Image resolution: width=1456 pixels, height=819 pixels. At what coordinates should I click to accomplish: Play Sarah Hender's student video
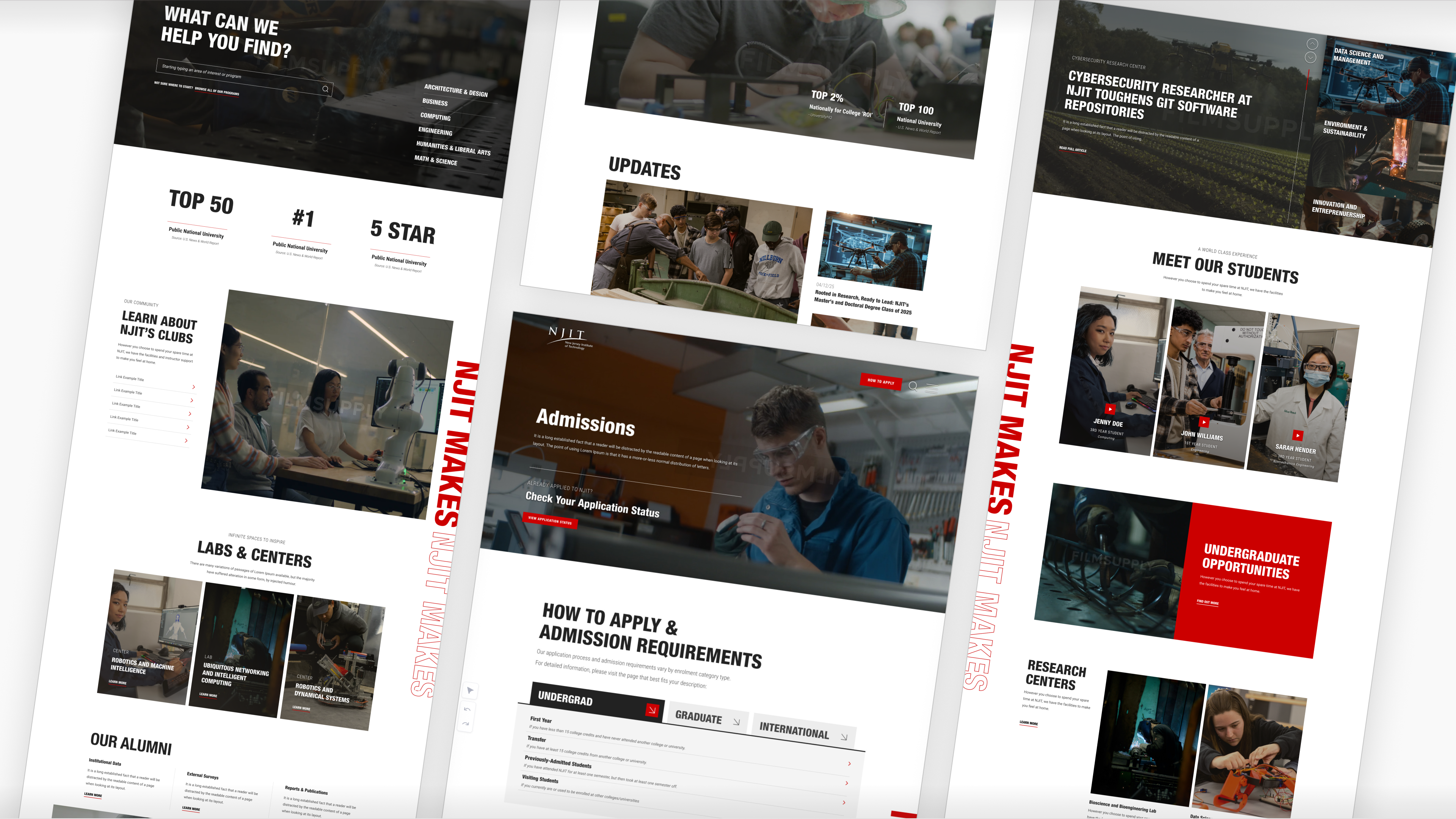(1298, 435)
